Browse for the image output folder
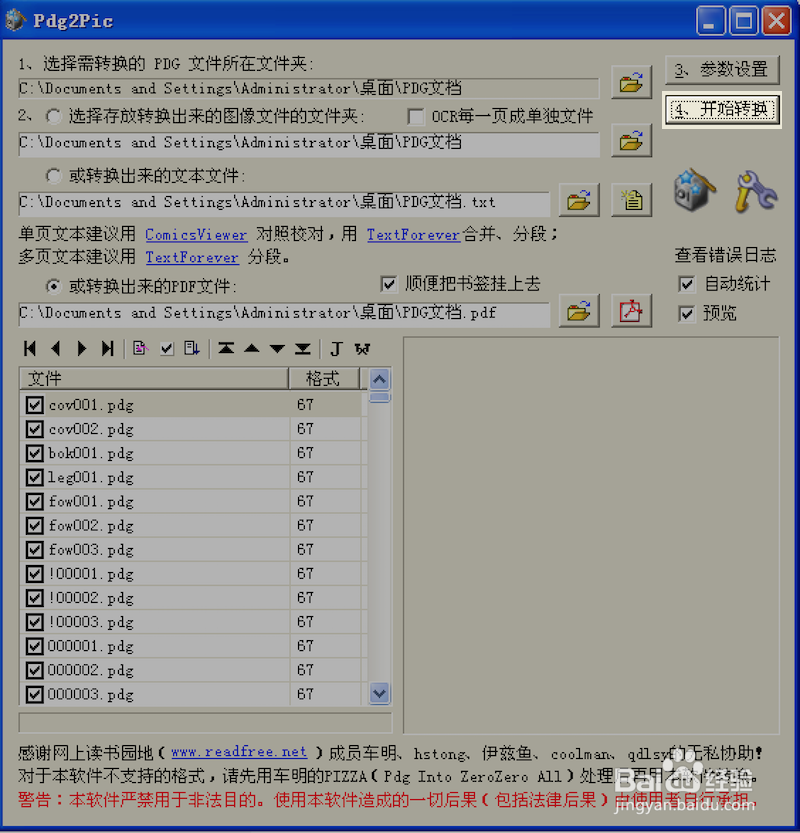Screen dimensions: 800x833 pos(631,141)
